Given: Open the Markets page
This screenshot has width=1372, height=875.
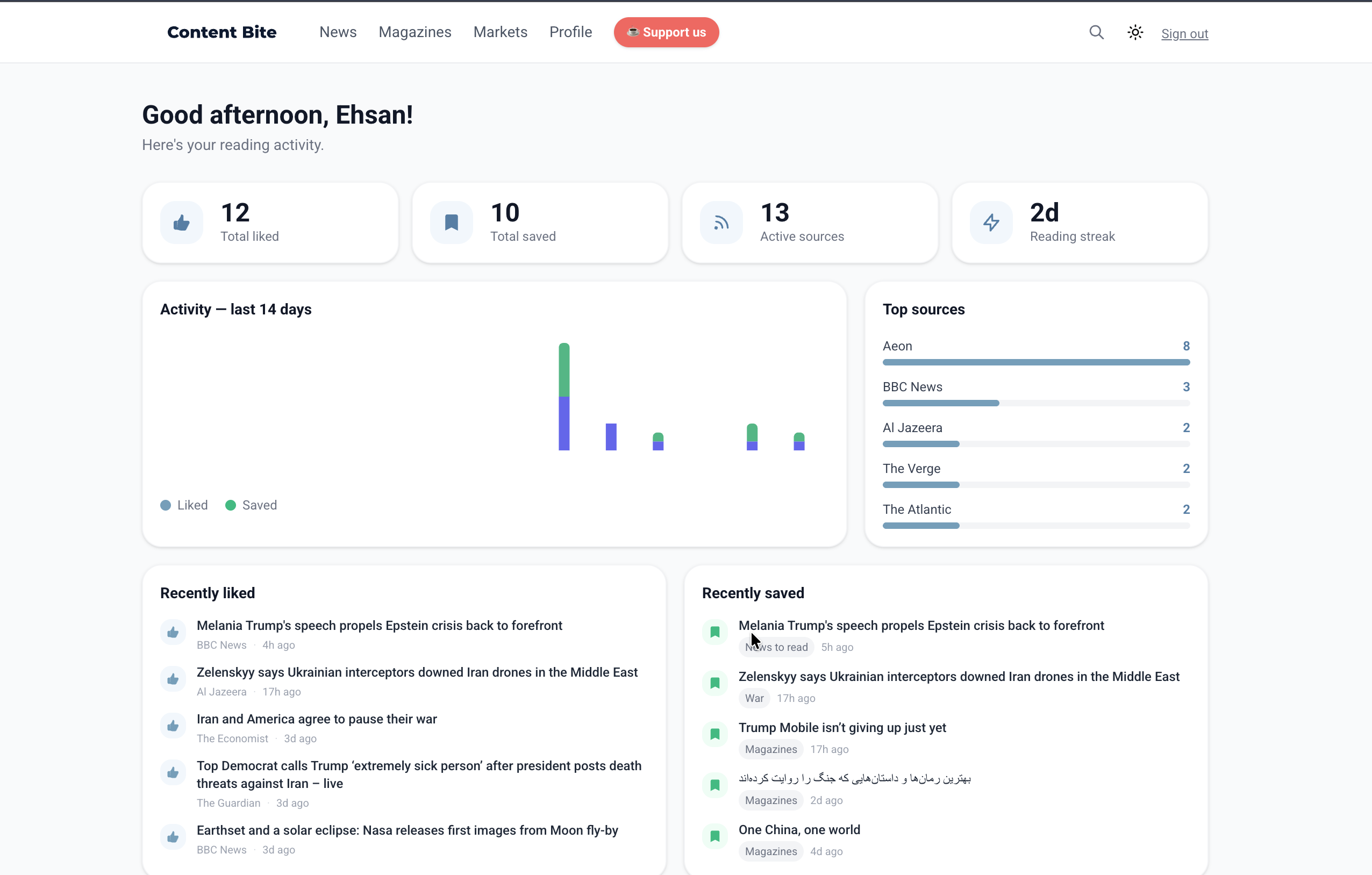Looking at the screenshot, I should pos(499,32).
